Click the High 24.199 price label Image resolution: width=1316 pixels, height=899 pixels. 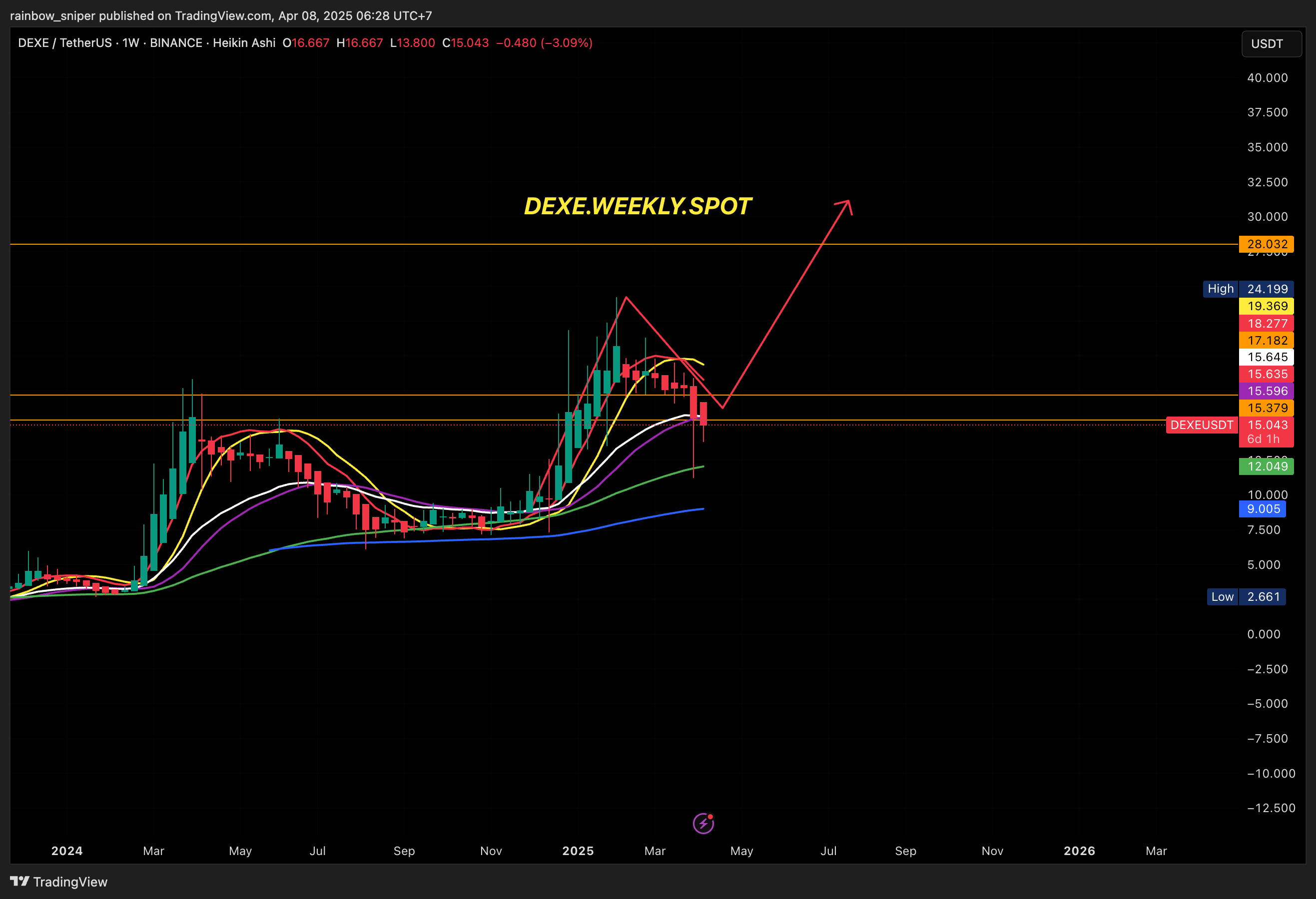pos(1248,289)
